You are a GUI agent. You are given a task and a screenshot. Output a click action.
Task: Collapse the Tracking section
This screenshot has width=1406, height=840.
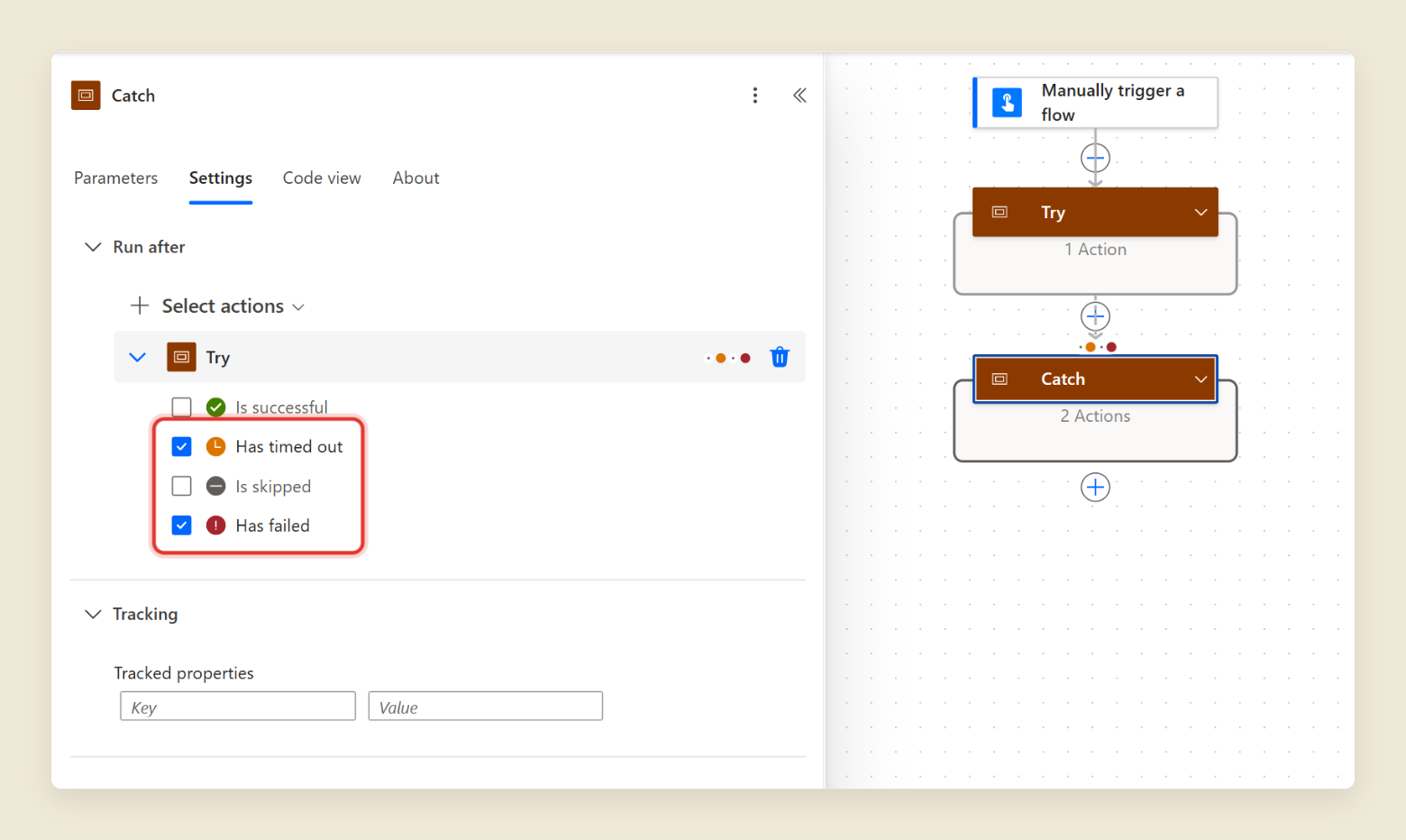click(x=93, y=614)
